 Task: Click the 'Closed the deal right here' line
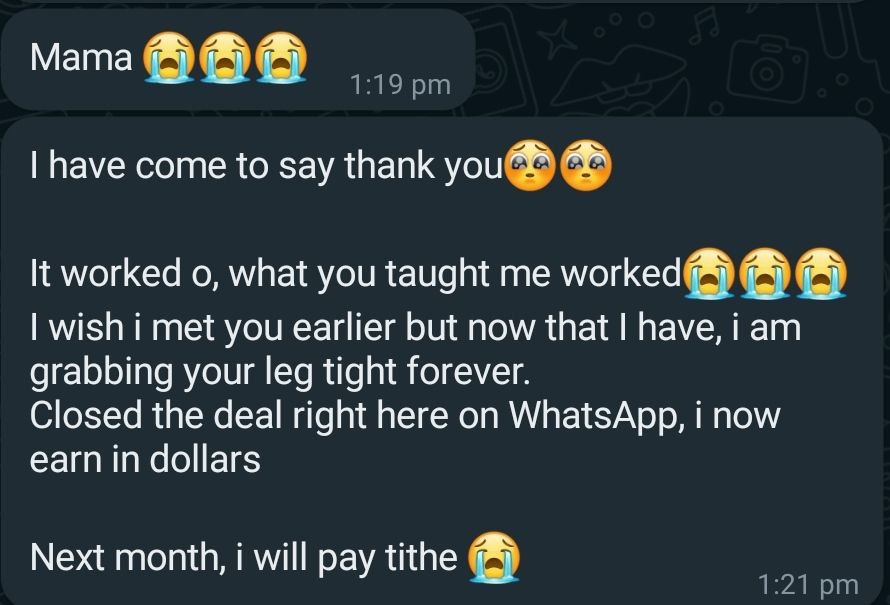405,416
